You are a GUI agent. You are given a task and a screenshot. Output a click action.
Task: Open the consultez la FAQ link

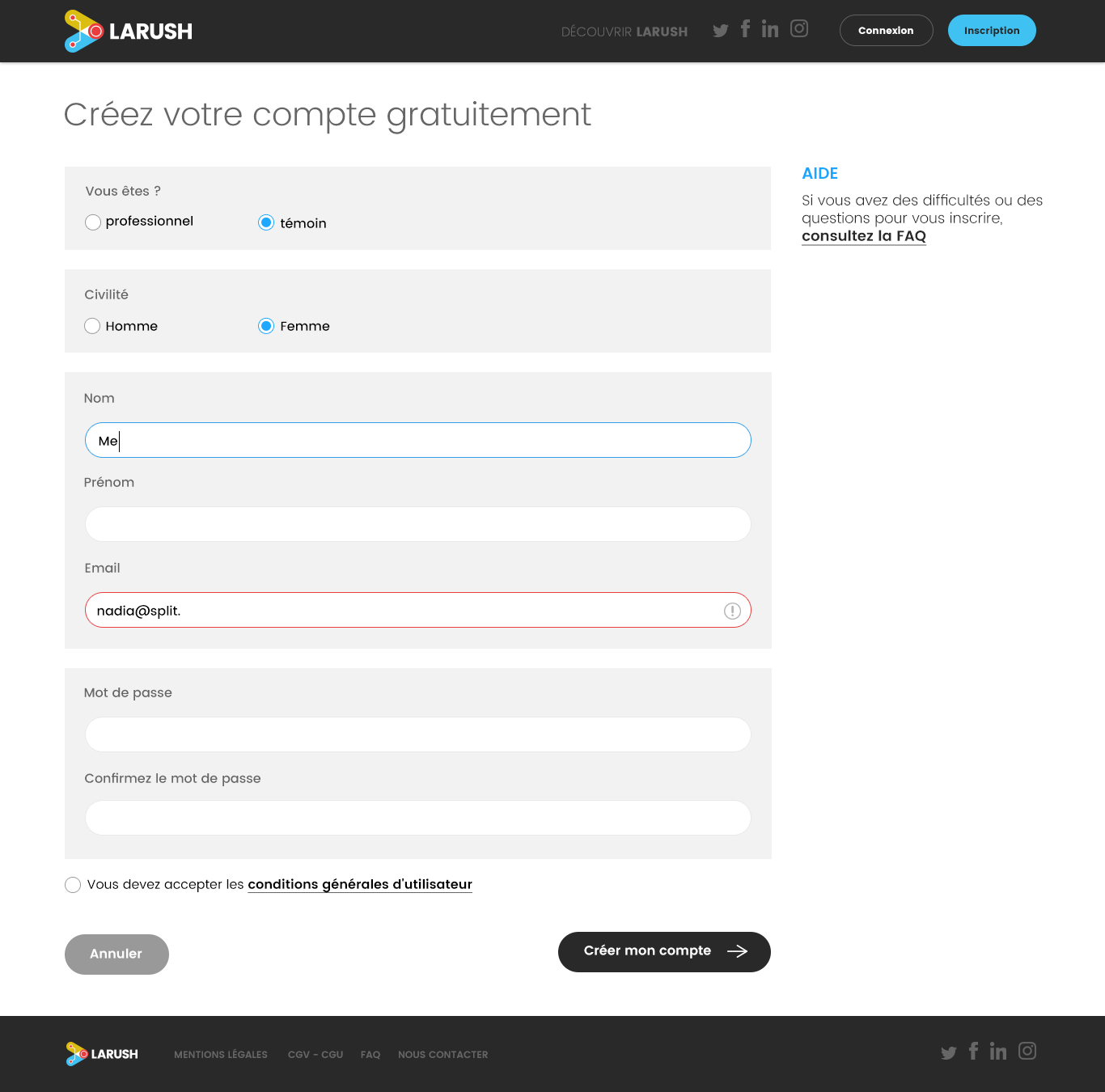864,236
